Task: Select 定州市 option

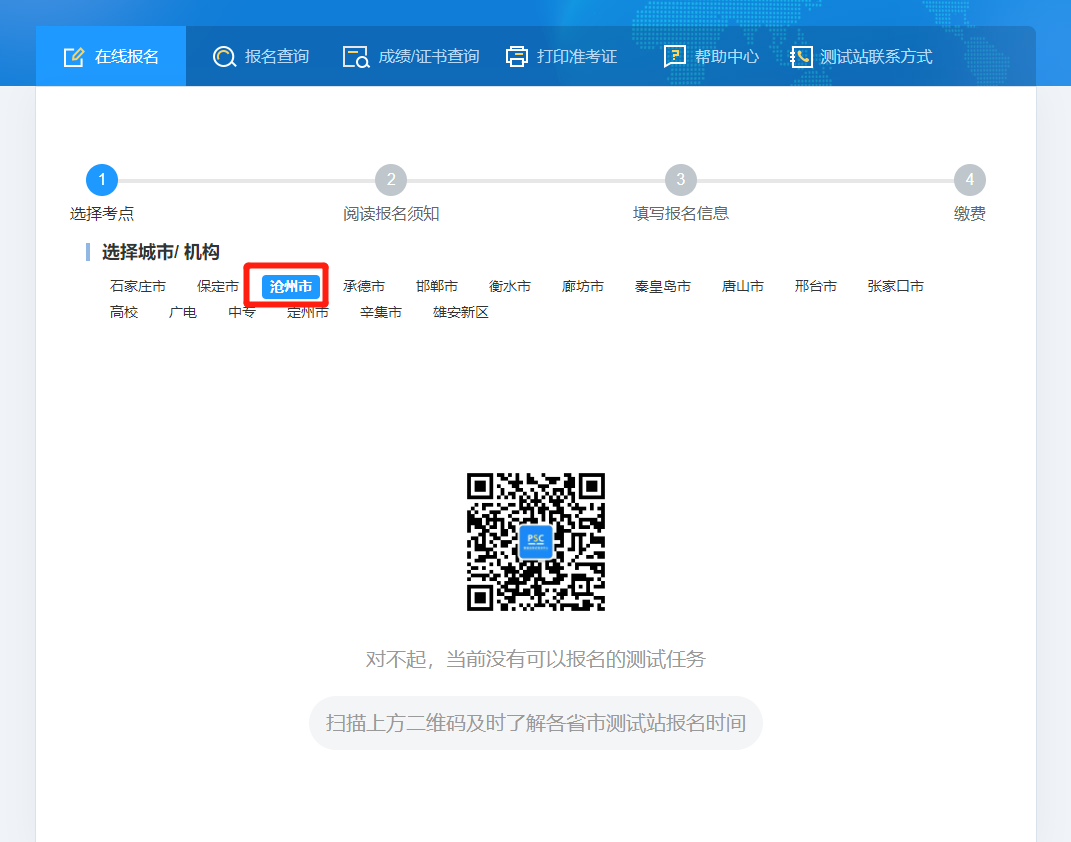Action: pyautogui.click(x=308, y=312)
